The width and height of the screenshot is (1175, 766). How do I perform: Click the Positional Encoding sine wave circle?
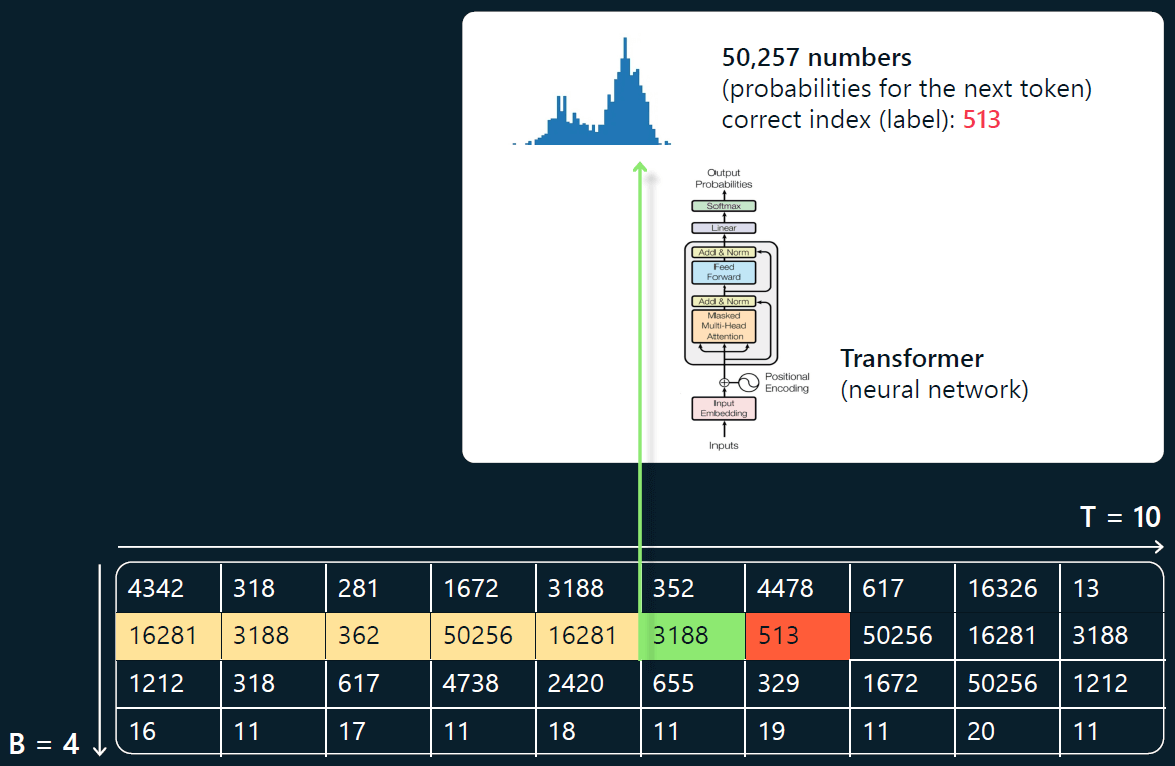[749, 382]
